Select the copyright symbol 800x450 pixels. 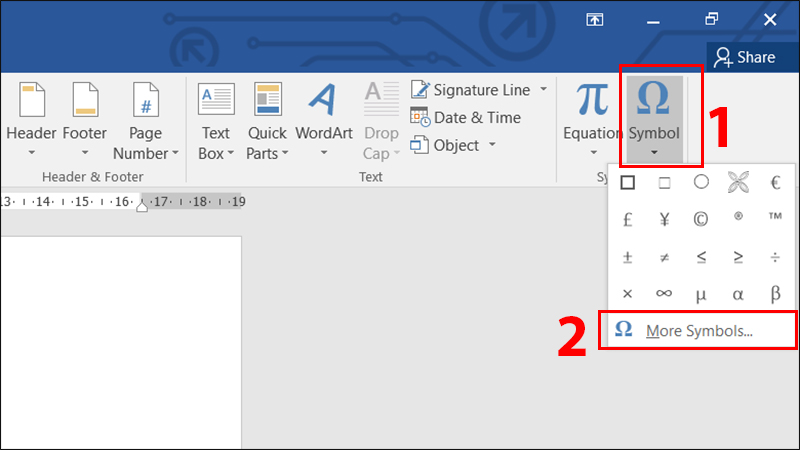[701, 220]
